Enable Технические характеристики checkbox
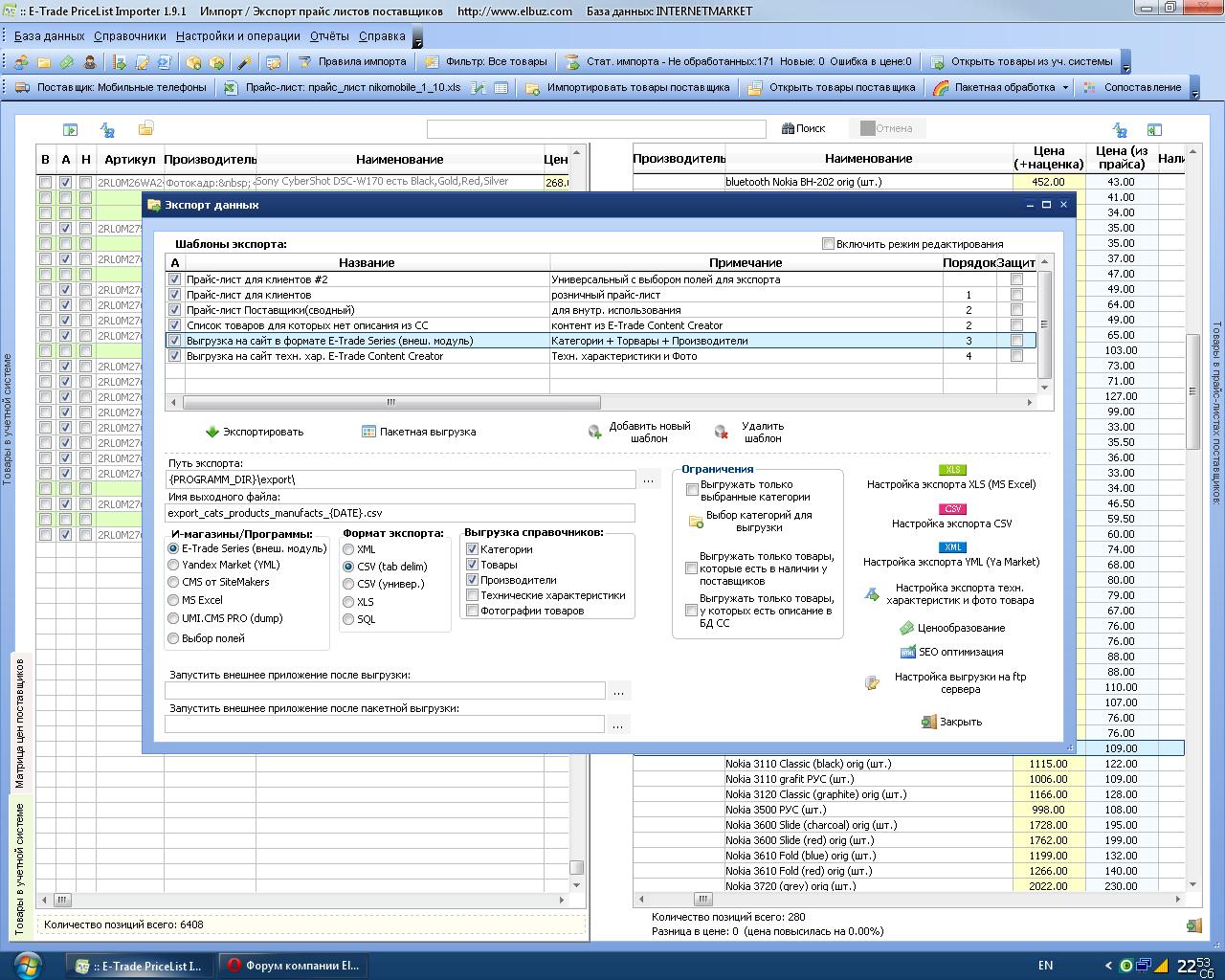 (x=472, y=595)
